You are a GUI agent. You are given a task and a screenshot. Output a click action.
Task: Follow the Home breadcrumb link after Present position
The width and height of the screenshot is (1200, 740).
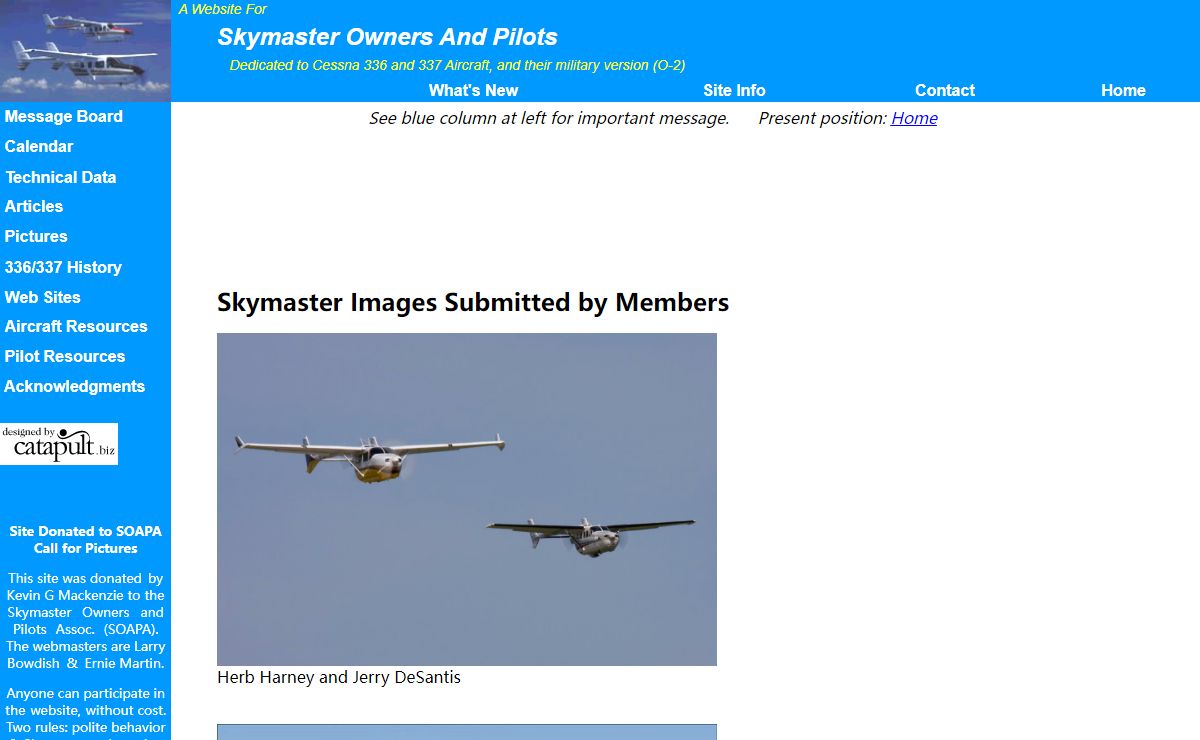point(914,118)
